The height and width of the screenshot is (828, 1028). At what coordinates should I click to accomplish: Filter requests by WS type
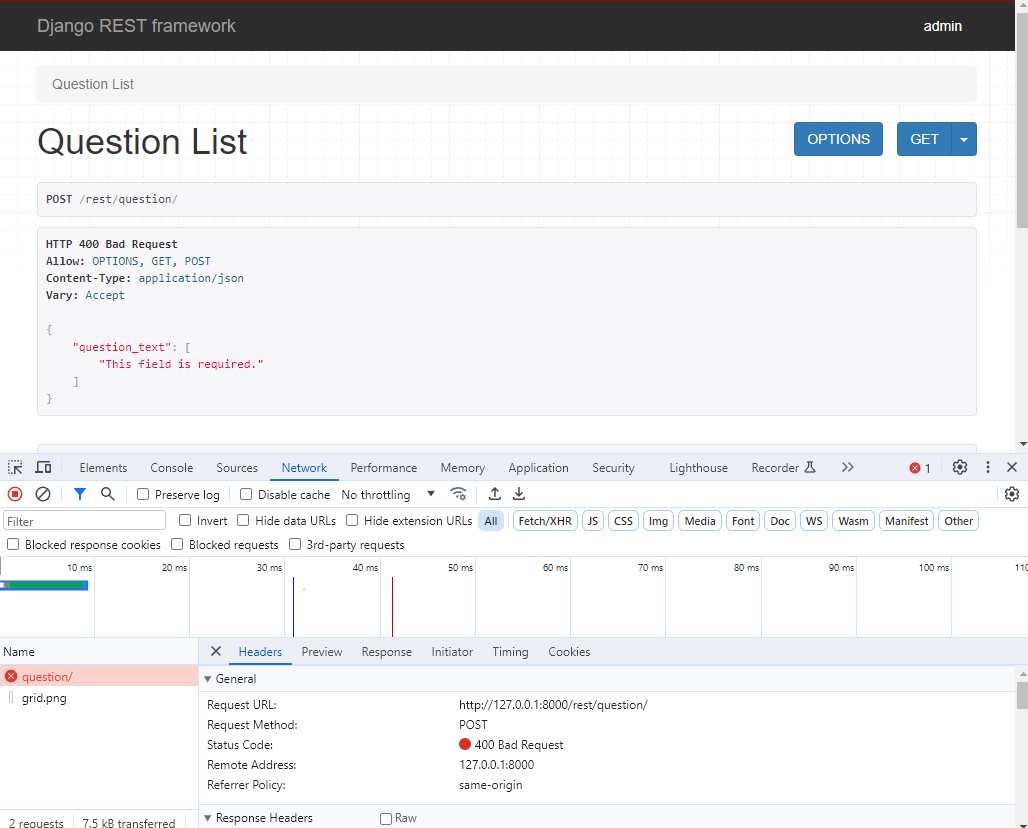coord(814,521)
